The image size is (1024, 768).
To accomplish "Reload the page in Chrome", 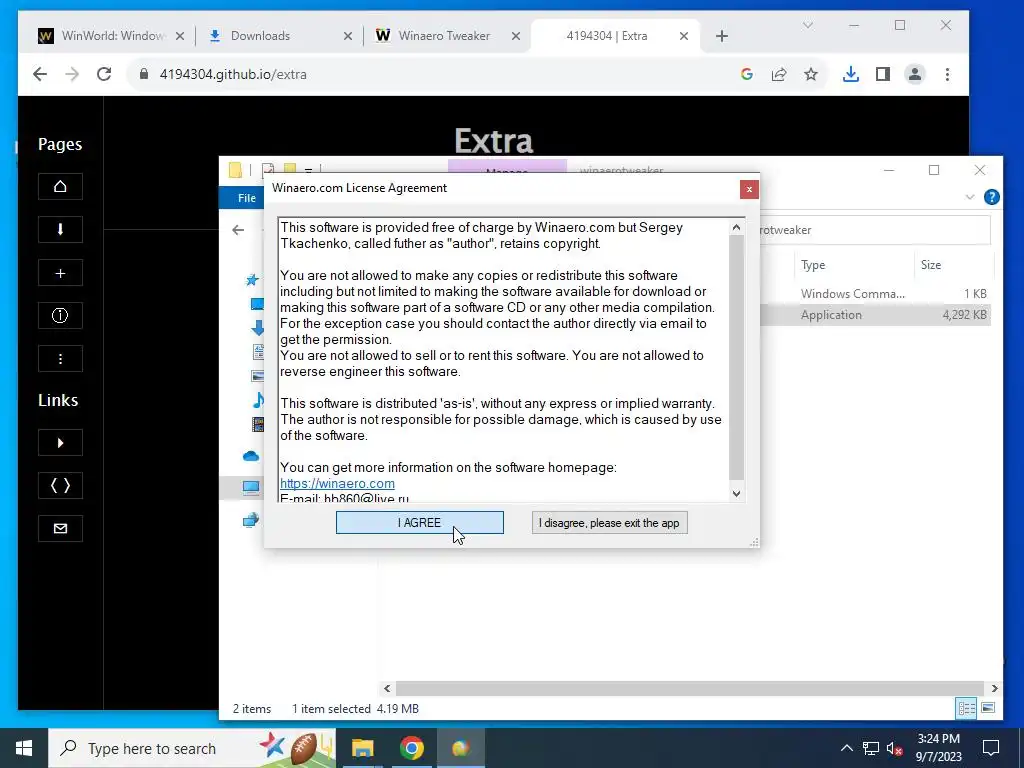I will pyautogui.click(x=104, y=74).
